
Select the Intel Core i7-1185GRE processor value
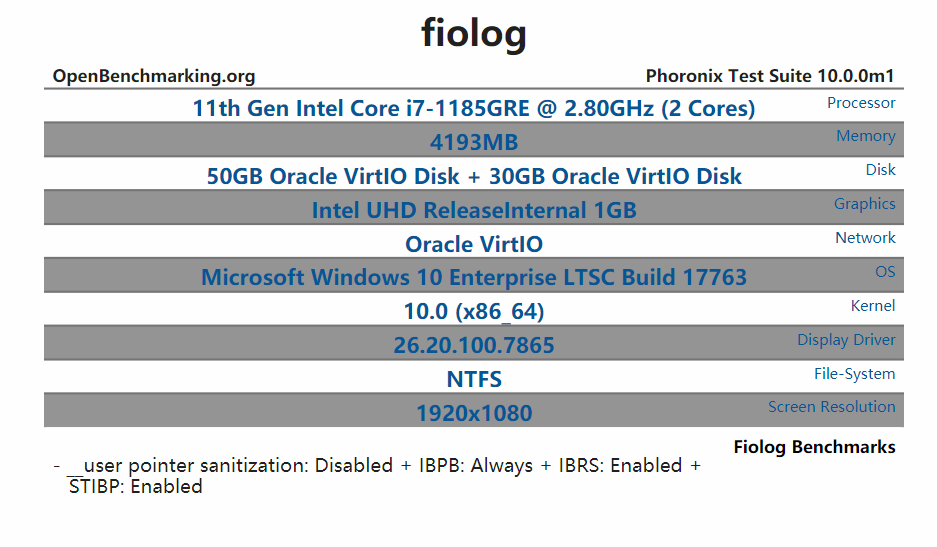[473, 108]
